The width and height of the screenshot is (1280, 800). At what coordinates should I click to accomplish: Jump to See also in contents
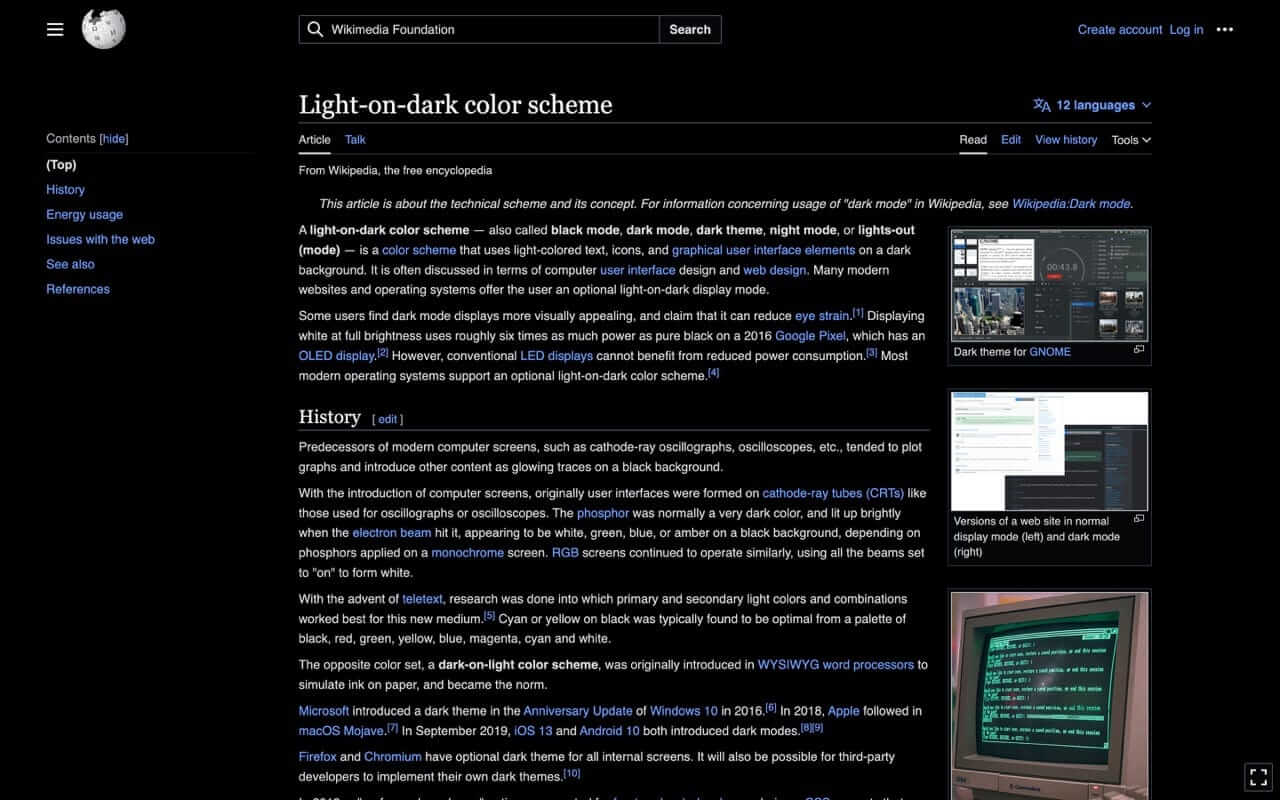click(70, 265)
